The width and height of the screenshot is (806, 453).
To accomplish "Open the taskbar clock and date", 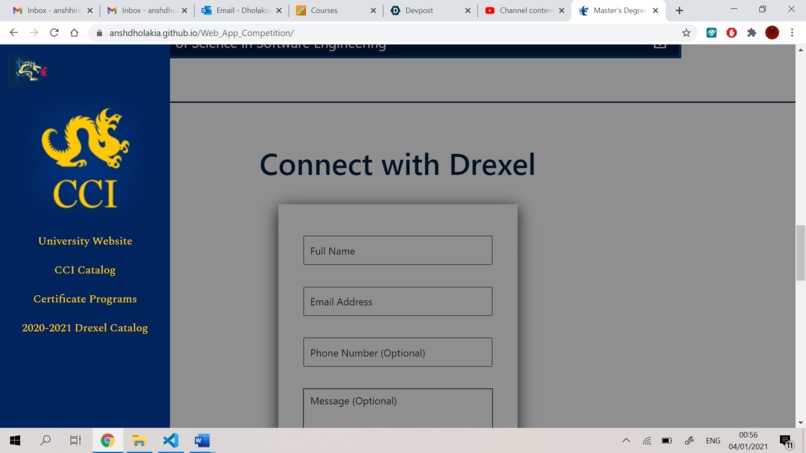I will (748, 441).
